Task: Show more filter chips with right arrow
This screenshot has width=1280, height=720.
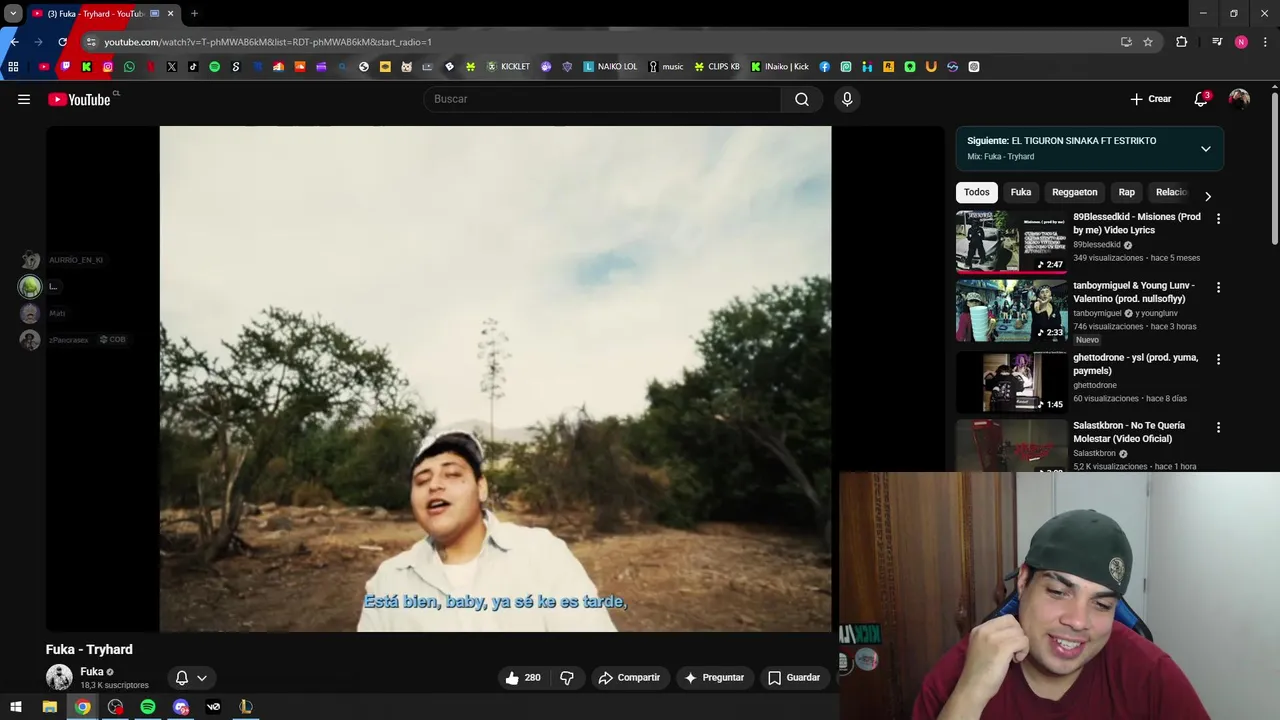Action: (x=1208, y=196)
